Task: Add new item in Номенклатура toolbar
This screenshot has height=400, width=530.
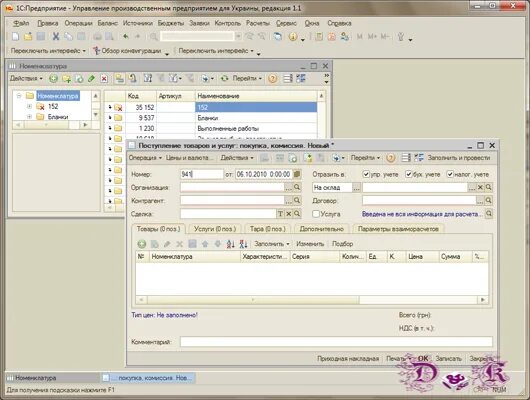Action: [x=53, y=79]
